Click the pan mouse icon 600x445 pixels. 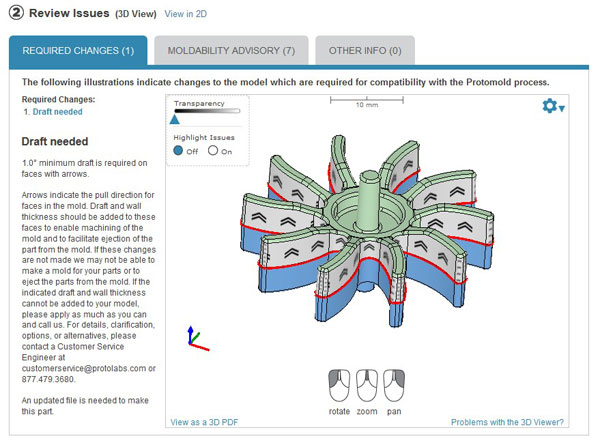394,385
